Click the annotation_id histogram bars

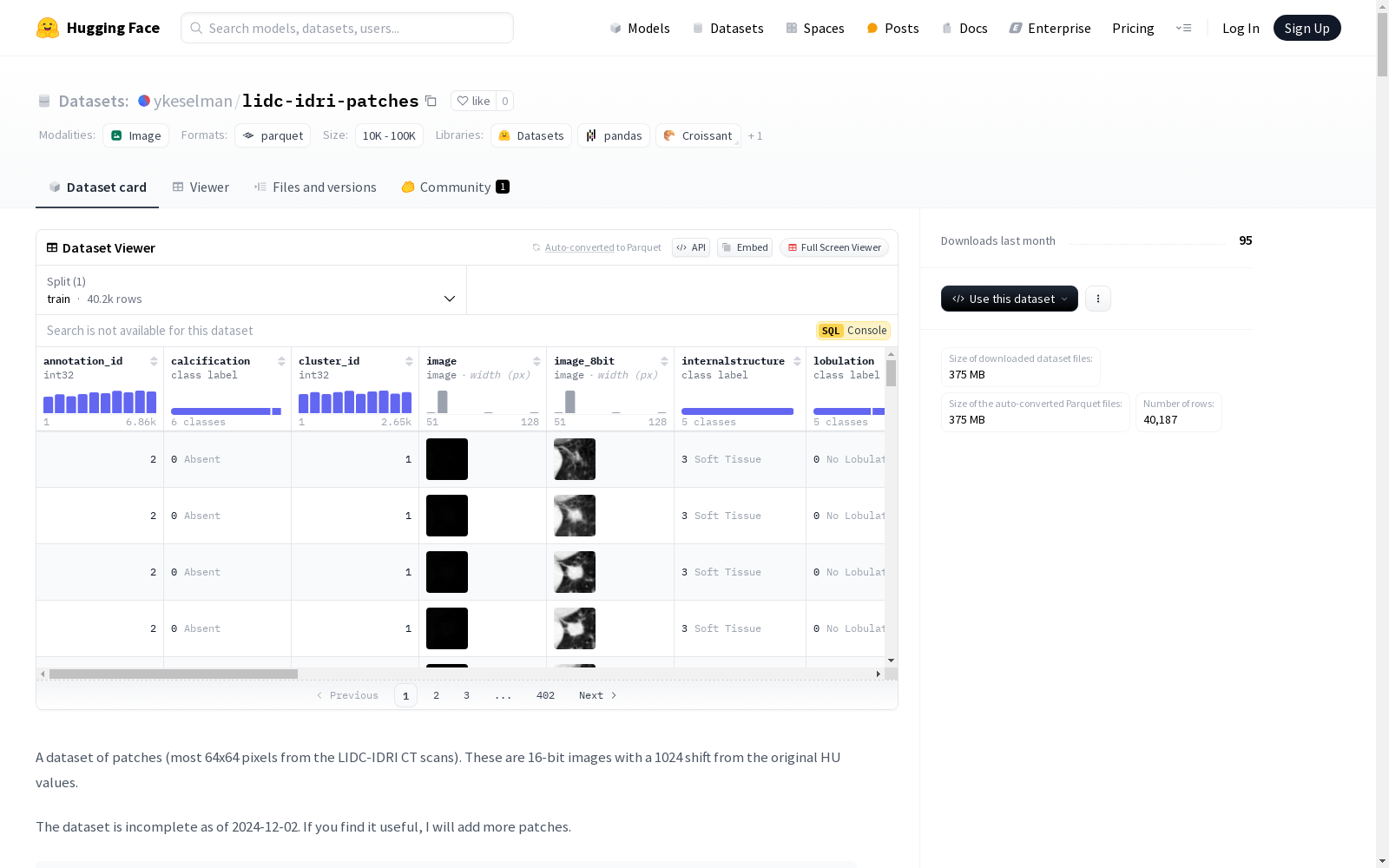[x=100, y=402]
